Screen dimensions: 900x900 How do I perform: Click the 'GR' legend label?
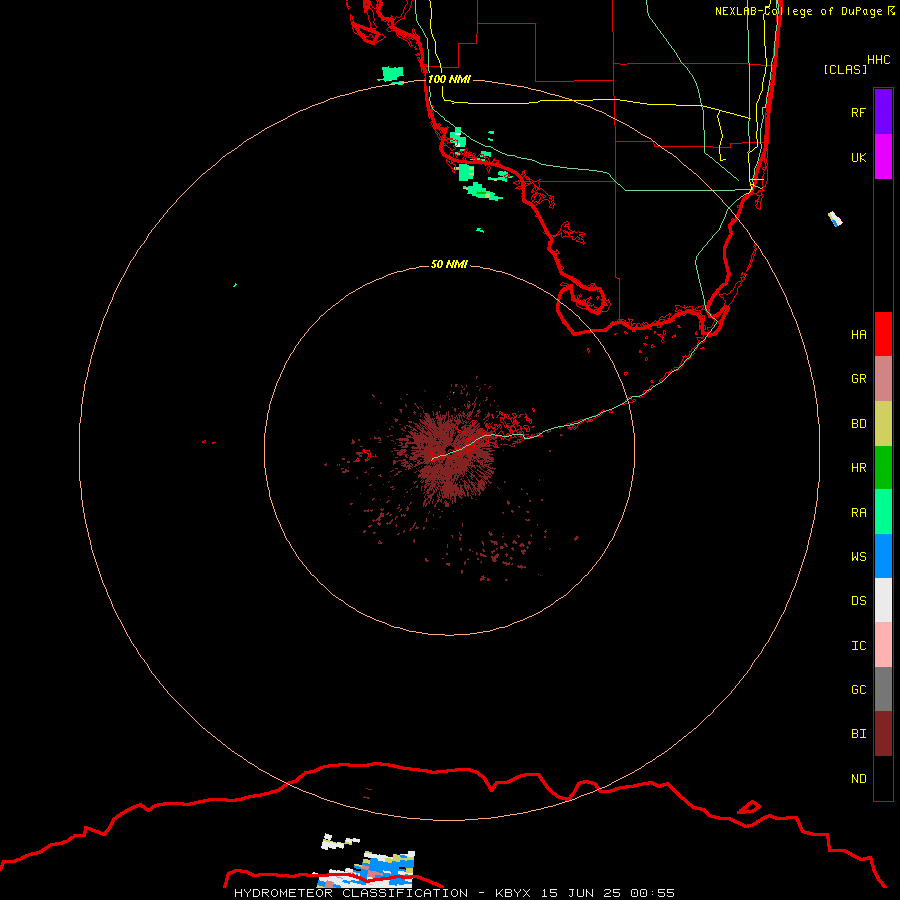pos(859,379)
